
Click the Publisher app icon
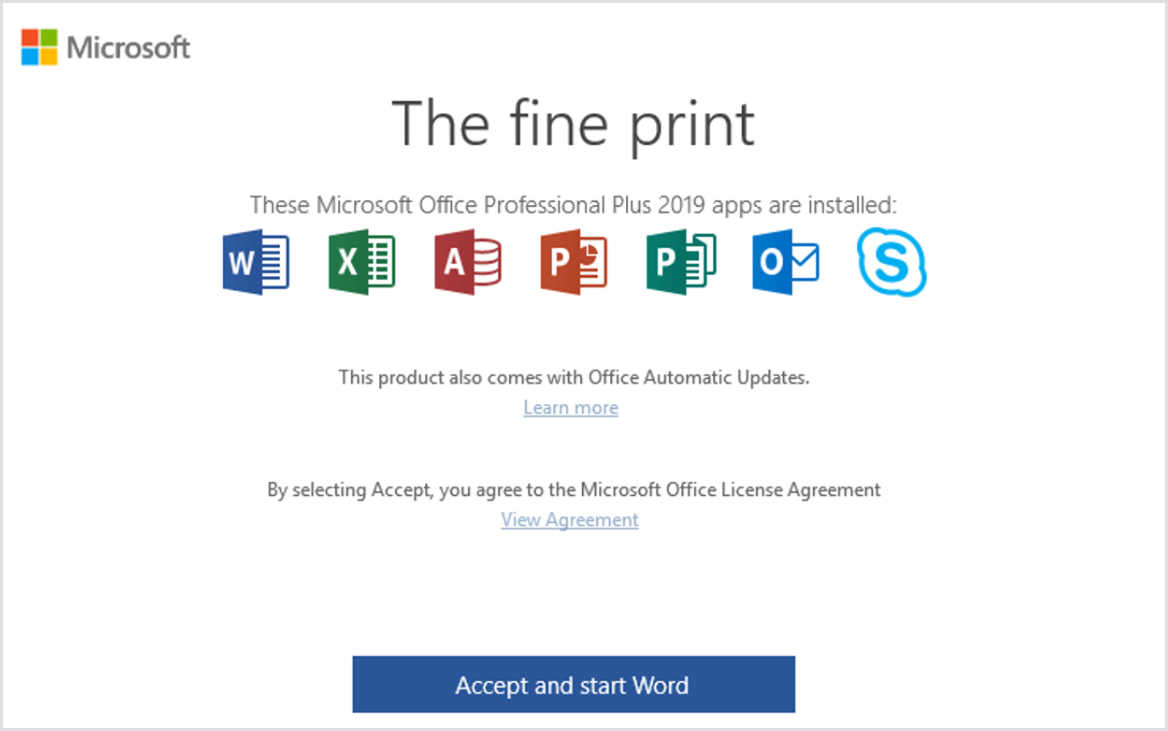coord(681,262)
